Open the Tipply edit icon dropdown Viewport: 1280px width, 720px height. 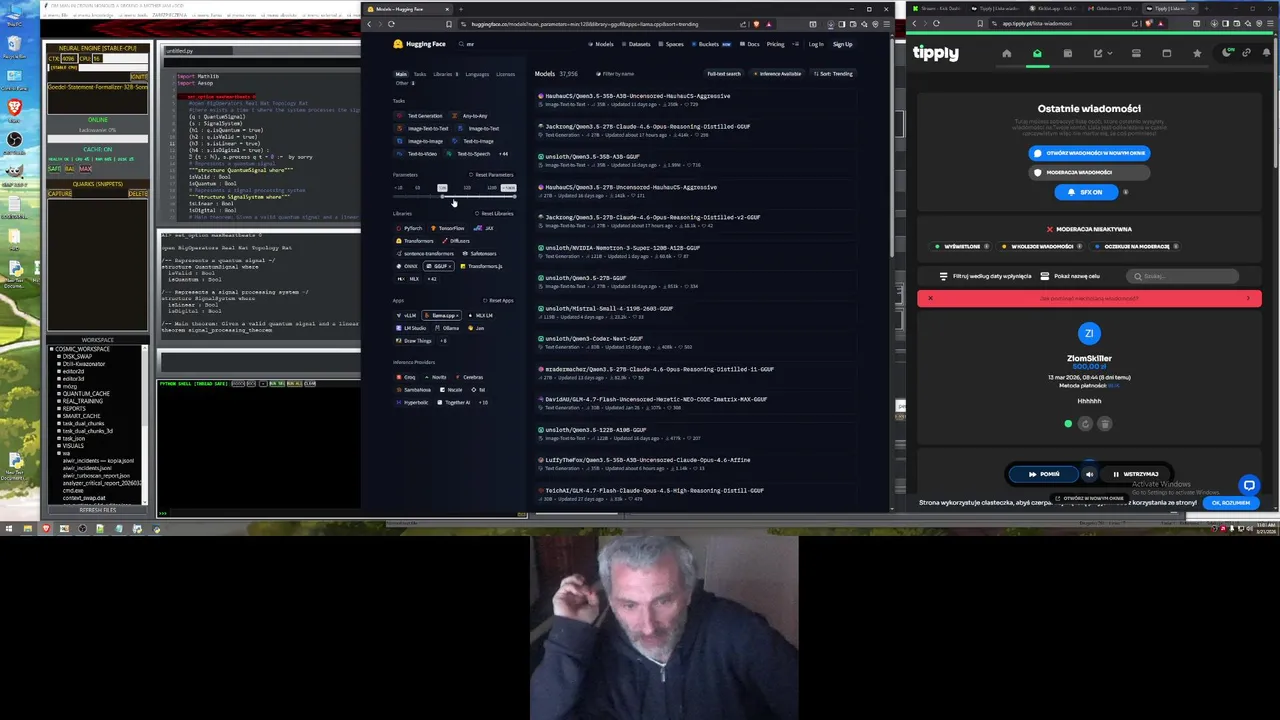pyautogui.click(x=1101, y=53)
